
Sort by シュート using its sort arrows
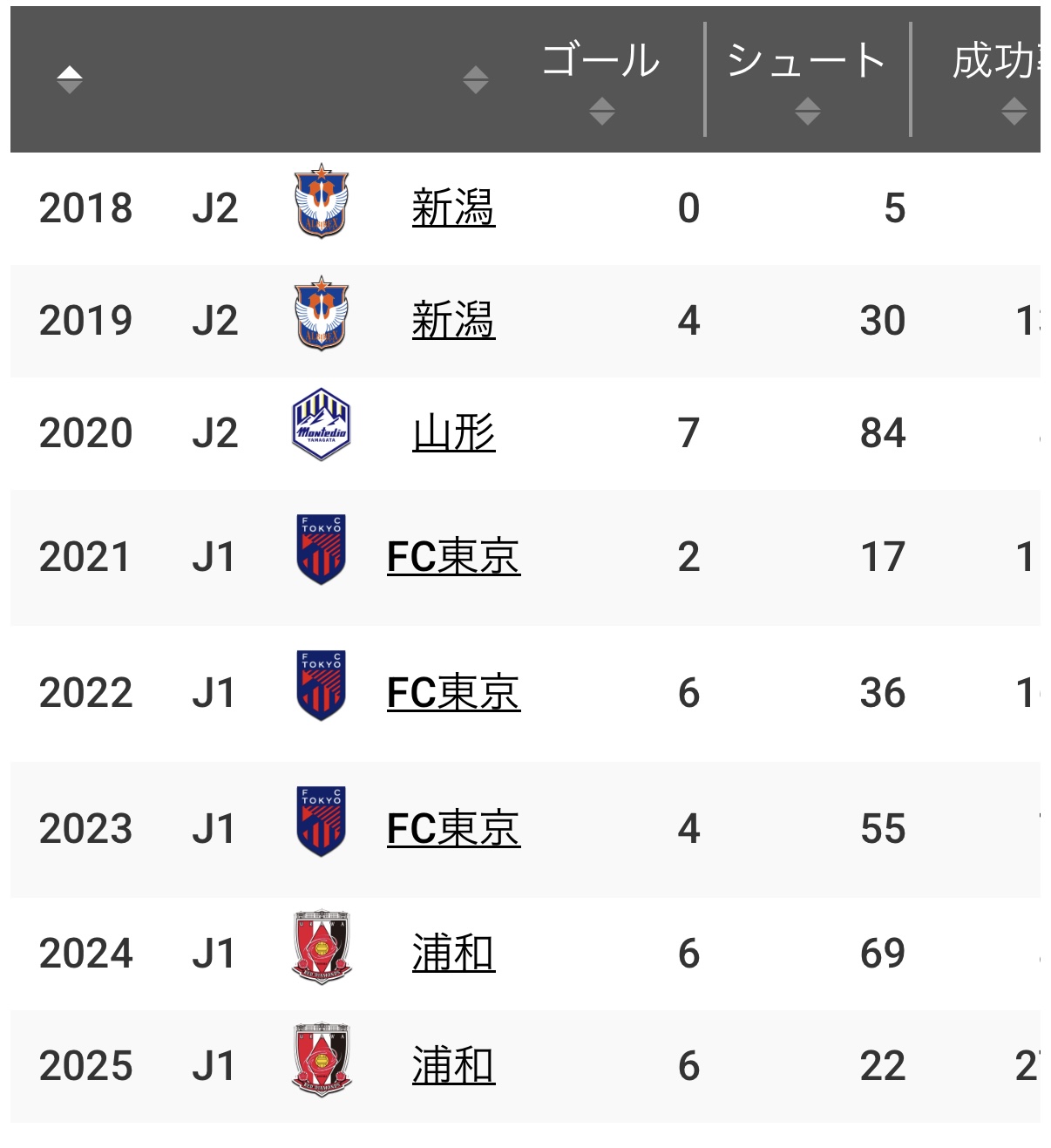coord(808,111)
